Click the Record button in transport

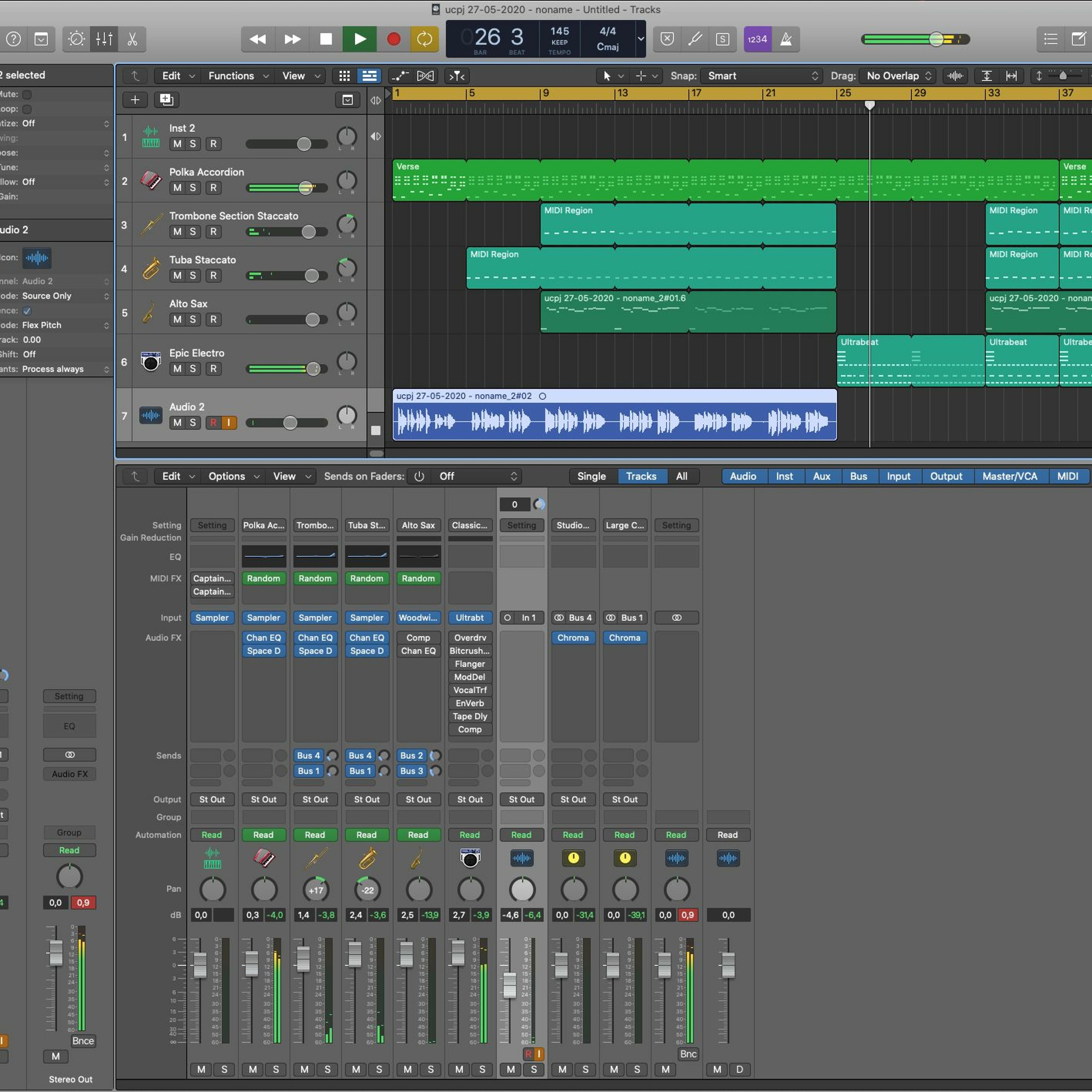[x=393, y=39]
